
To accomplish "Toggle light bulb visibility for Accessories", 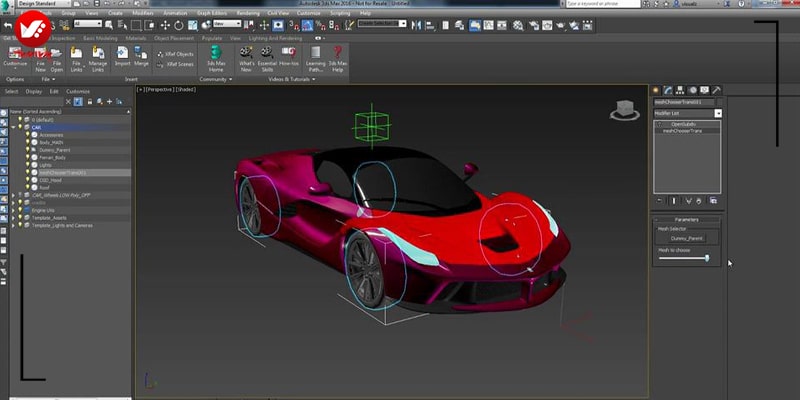I will [28, 135].
